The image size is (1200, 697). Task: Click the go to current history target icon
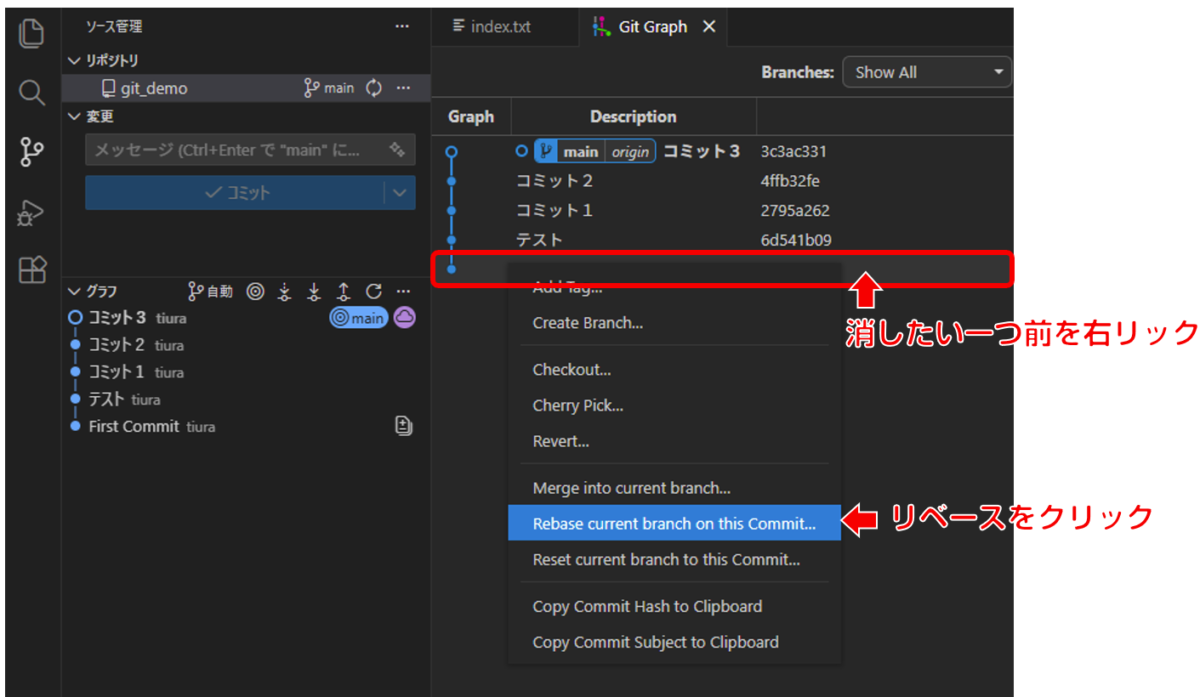coord(255,291)
